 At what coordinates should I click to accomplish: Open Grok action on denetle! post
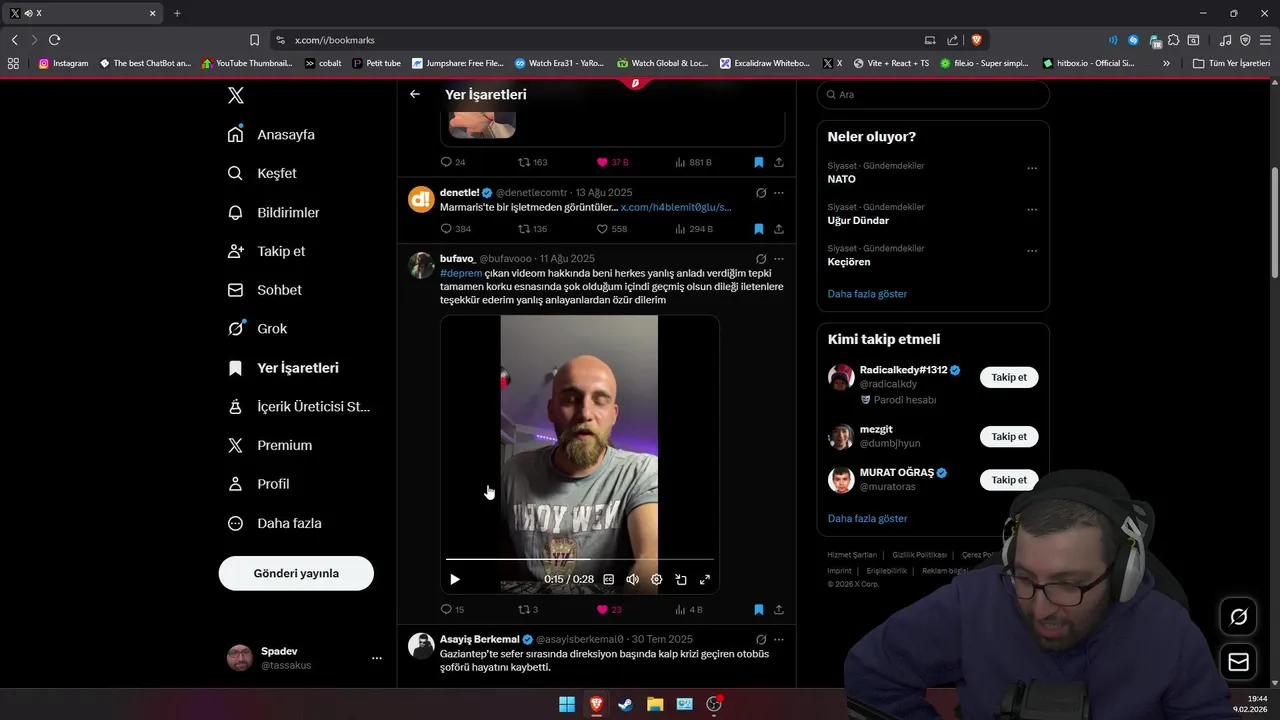pos(761,192)
